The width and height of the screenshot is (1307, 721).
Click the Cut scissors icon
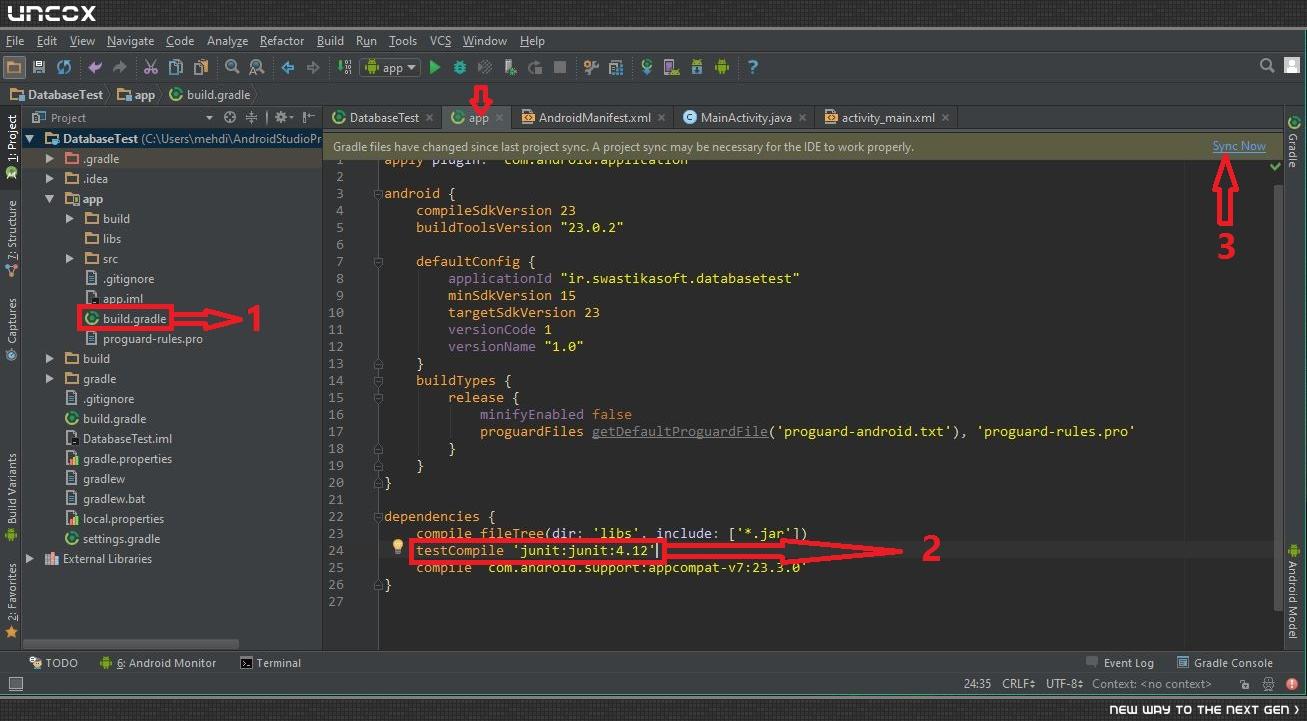pos(150,67)
